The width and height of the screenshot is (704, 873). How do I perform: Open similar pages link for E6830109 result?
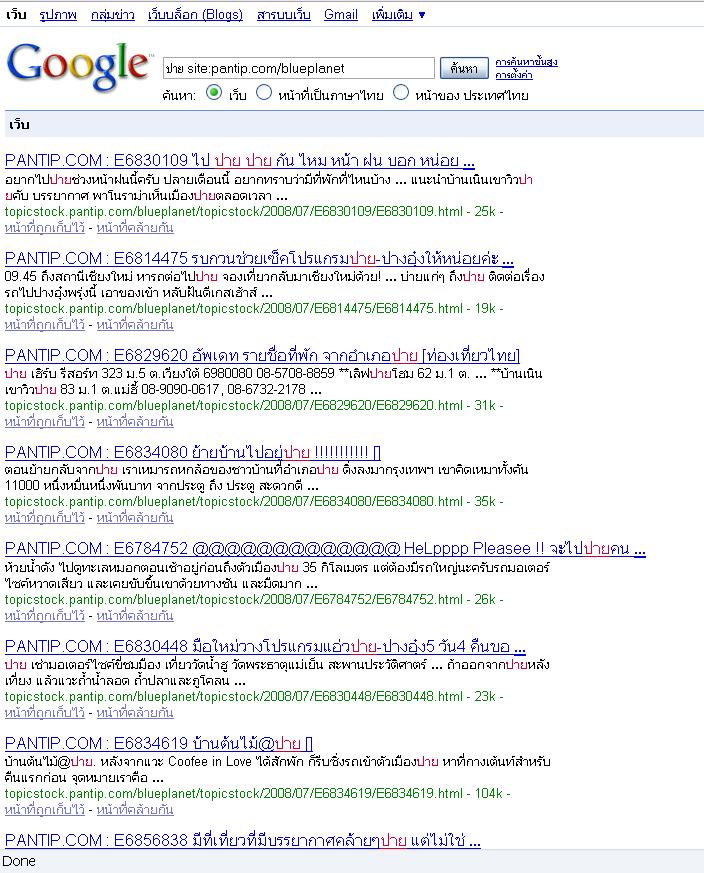(135, 228)
